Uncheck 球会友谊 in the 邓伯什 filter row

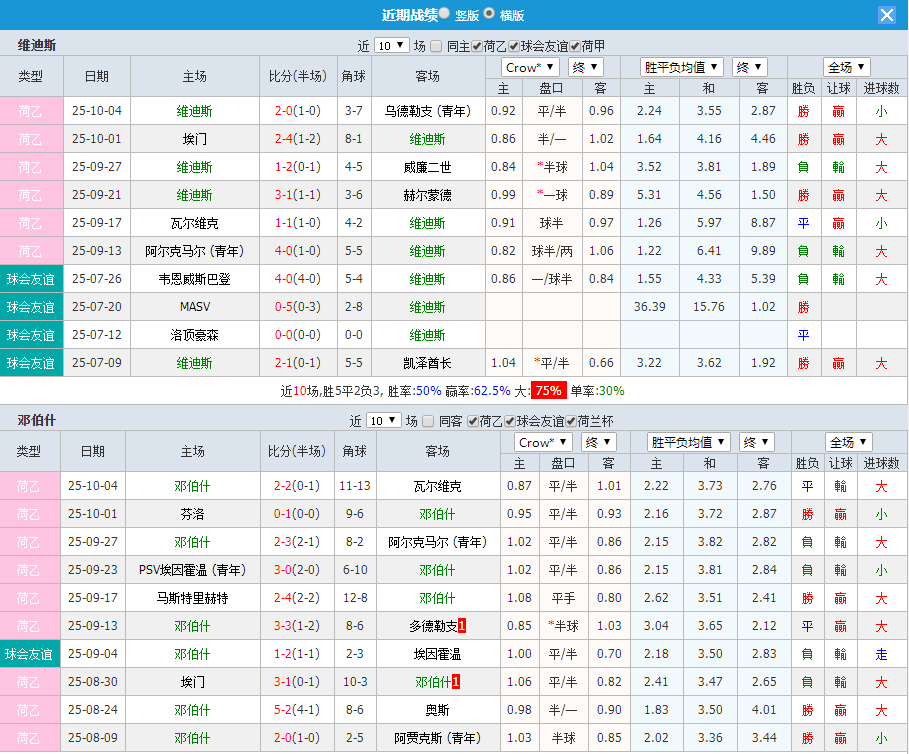[x=508, y=421]
